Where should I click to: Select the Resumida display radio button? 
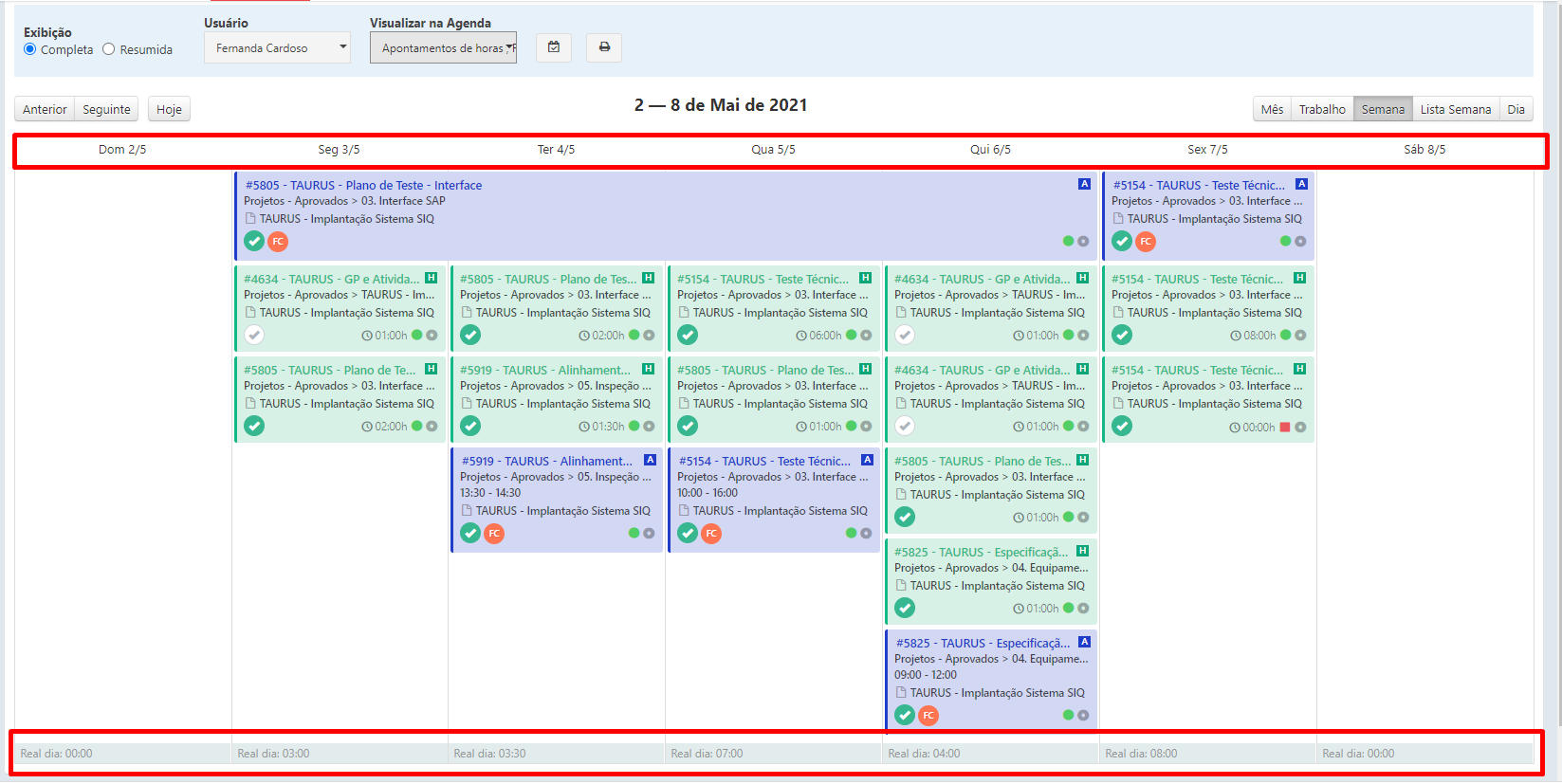[x=109, y=49]
